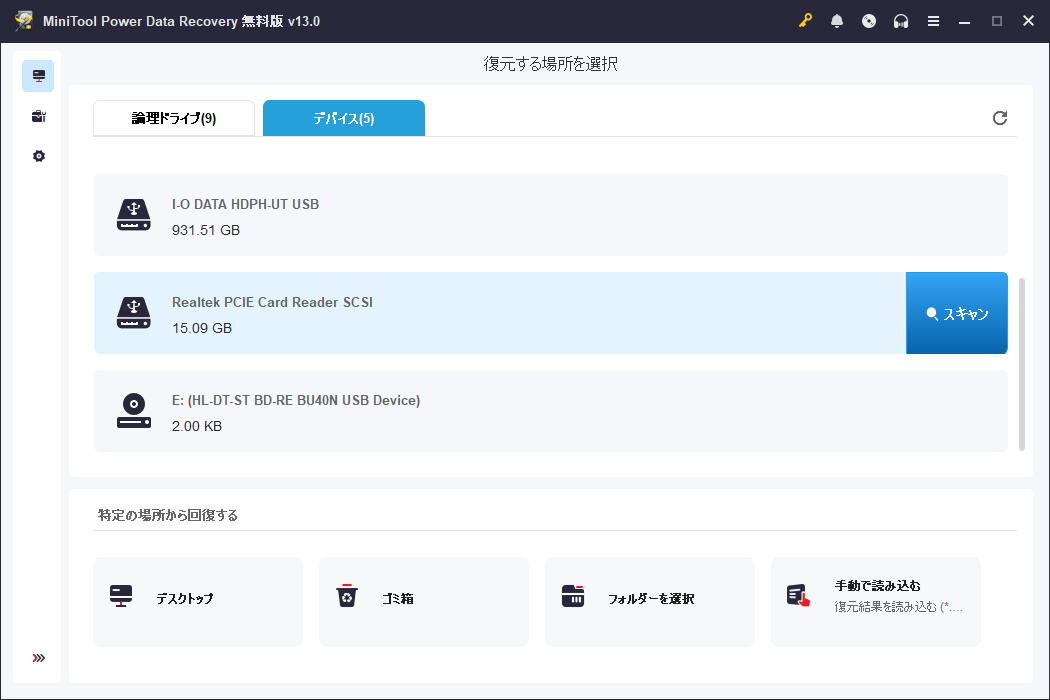The image size is (1050, 700).
Task: Open the toolbox utilities sidebar icon
Action: pyautogui.click(x=38, y=117)
